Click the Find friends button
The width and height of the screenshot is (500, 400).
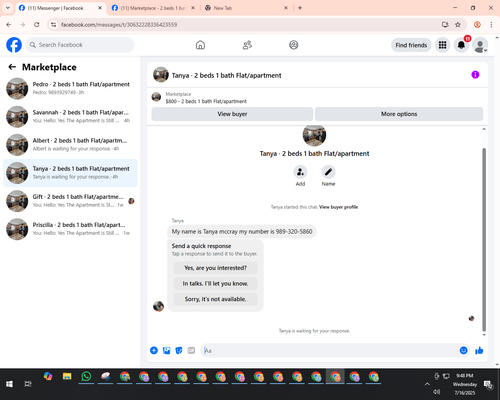pyautogui.click(x=411, y=45)
